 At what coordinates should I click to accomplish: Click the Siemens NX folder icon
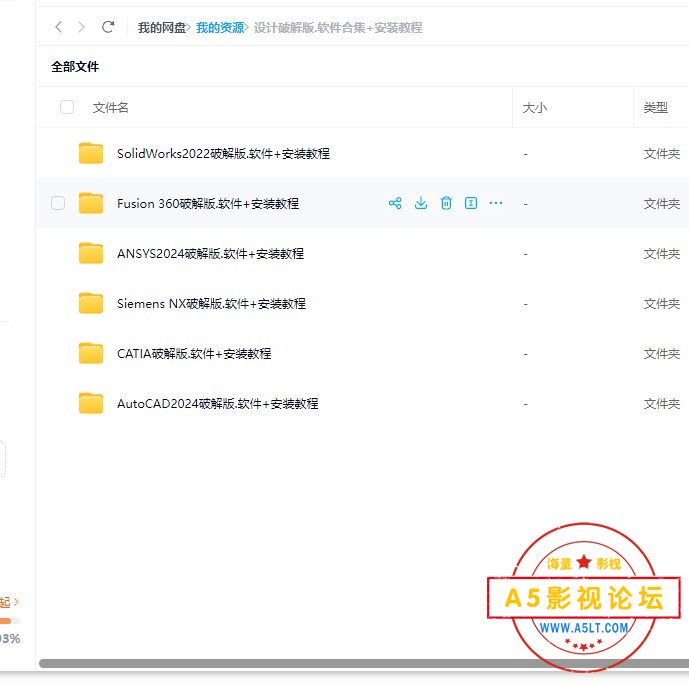pyautogui.click(x=91, y=303)
